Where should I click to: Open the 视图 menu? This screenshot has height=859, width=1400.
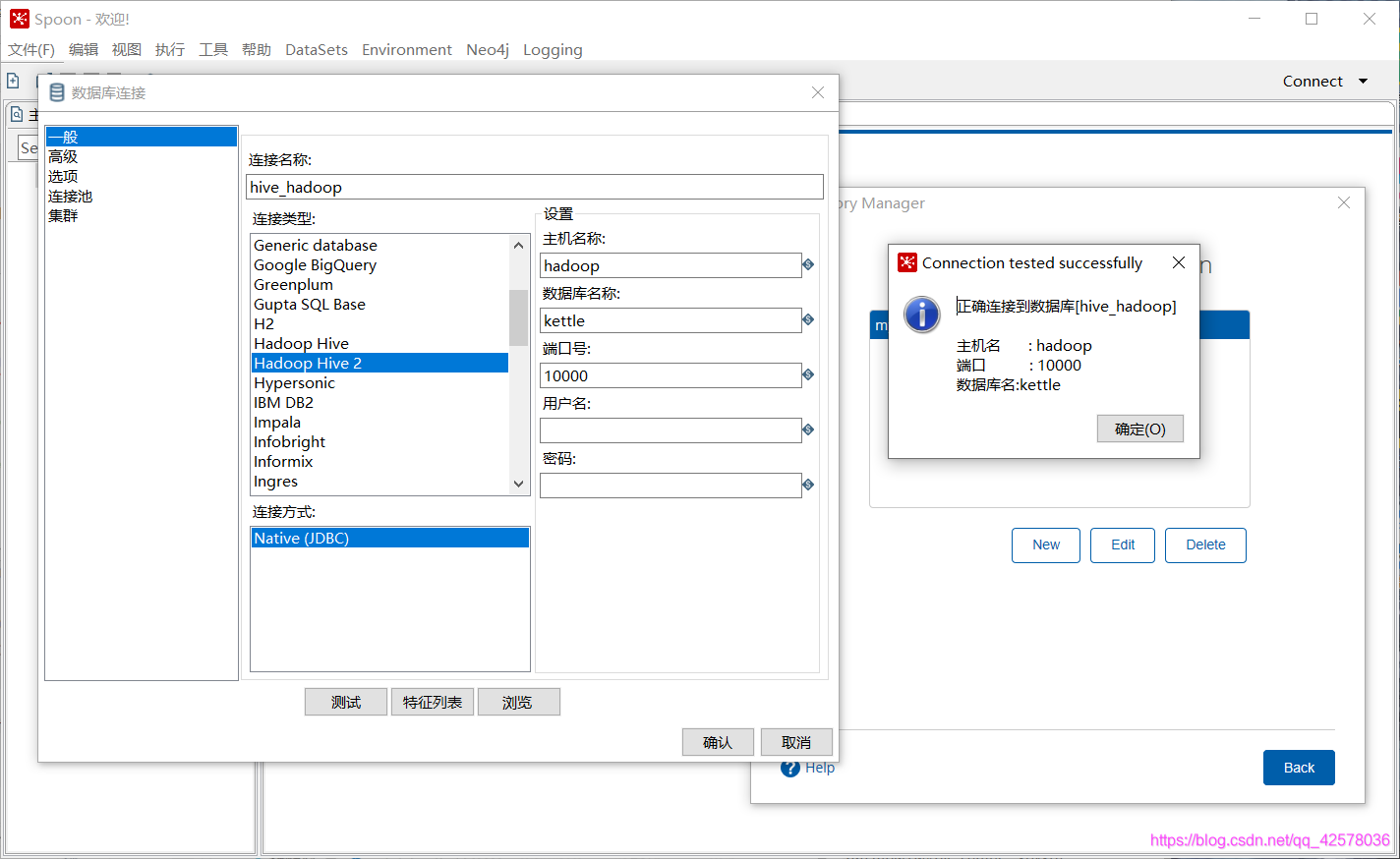point(127,50)
